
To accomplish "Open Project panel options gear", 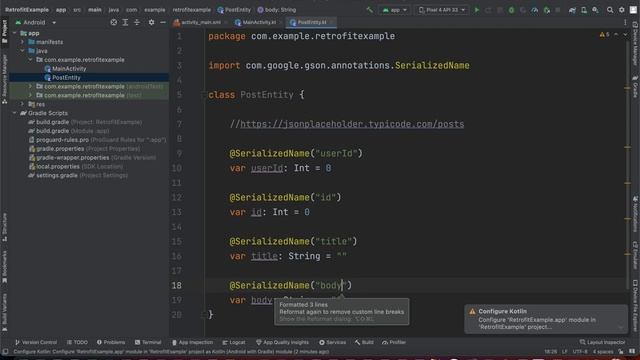I will (151, 22).
